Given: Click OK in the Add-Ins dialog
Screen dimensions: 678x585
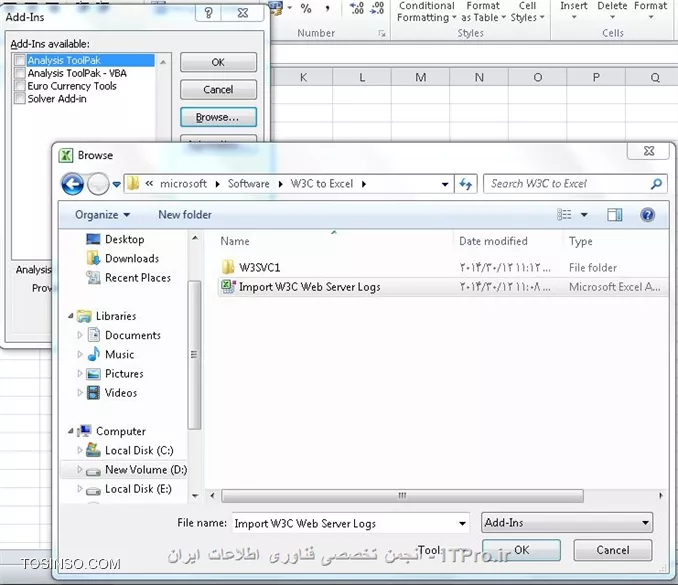Looking at the screenshot, I should click(218, 62).
